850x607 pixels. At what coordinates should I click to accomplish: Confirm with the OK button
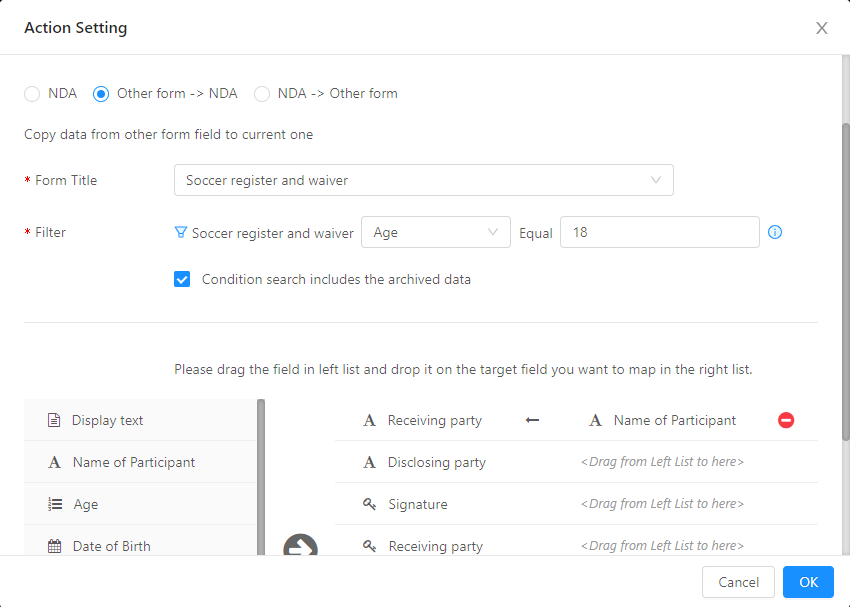tap(808, 582)
